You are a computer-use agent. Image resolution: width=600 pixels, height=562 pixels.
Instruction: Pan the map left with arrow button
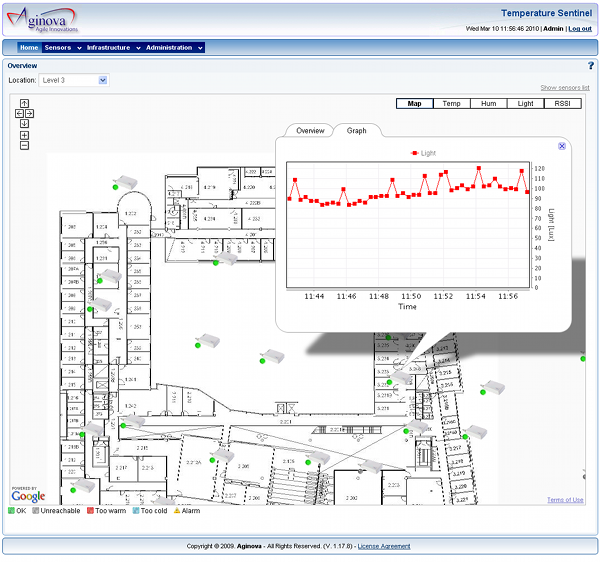click(18, 113)
